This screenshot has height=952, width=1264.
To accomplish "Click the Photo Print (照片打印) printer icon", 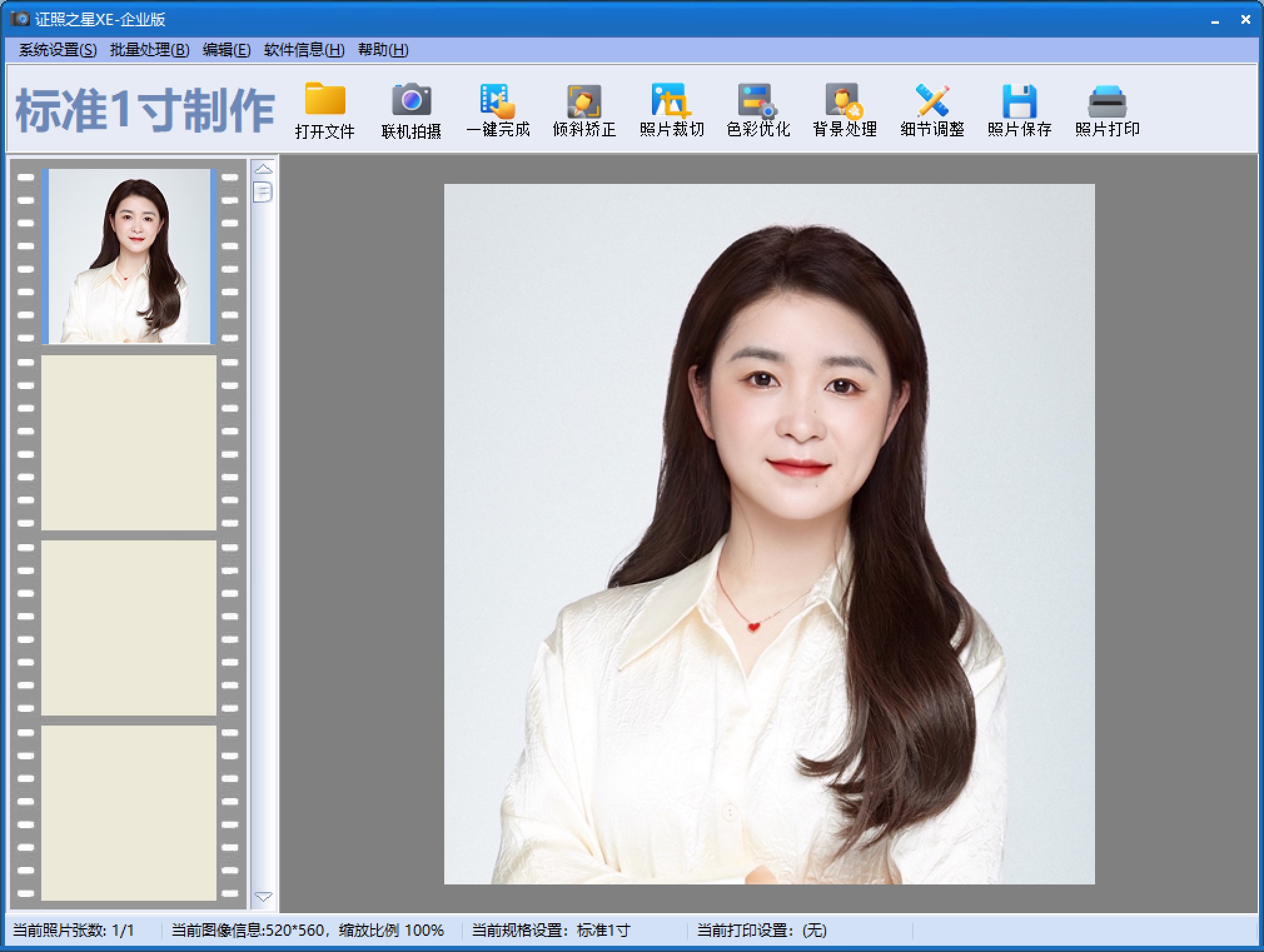I will tap(1106, 100).
